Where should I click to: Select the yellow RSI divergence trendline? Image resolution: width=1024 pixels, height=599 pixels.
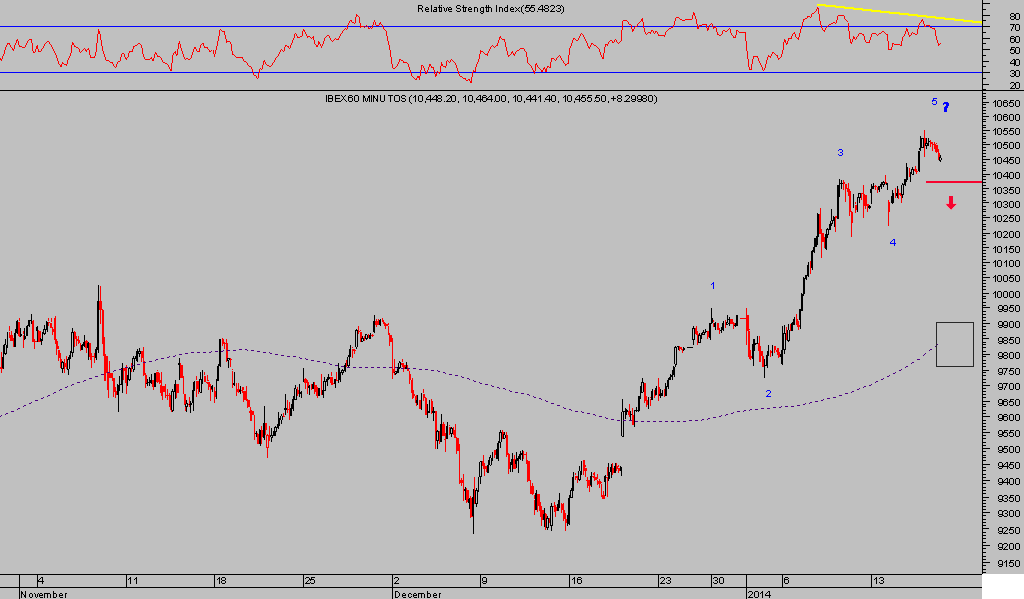[x=900, y=13]
